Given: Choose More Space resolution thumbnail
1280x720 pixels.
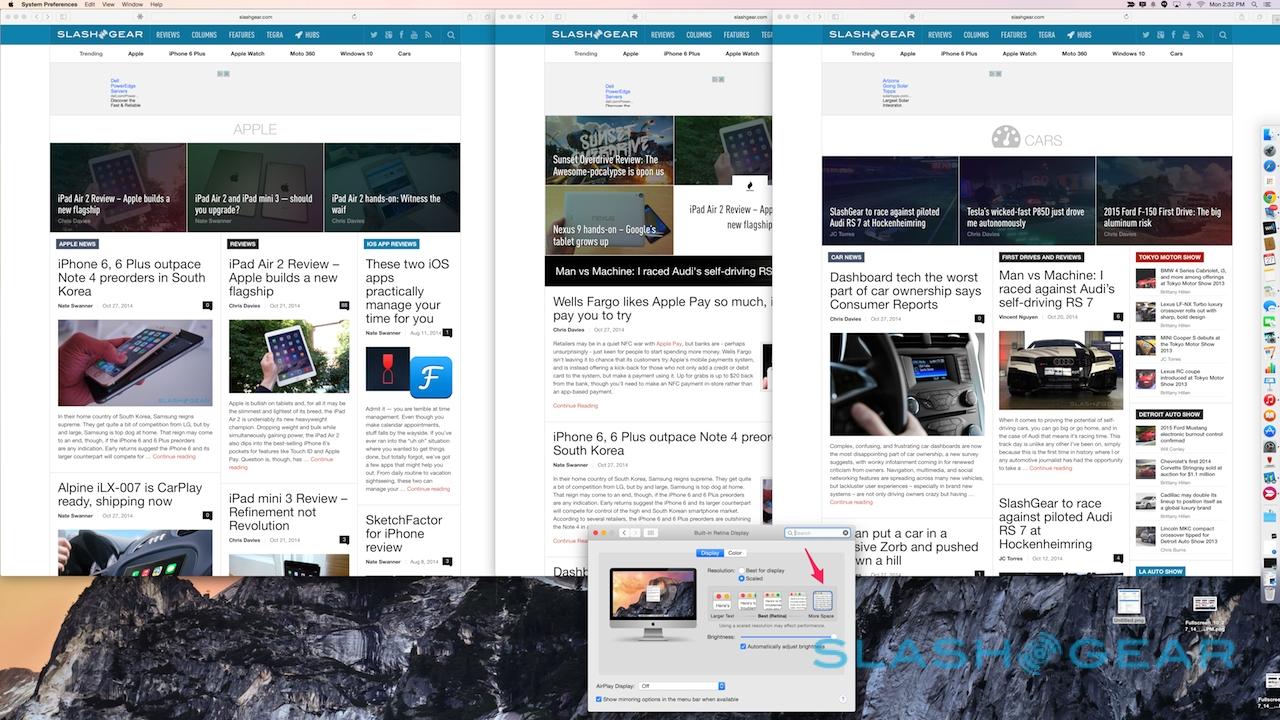Looking at the screenshot, I should 822,600.
